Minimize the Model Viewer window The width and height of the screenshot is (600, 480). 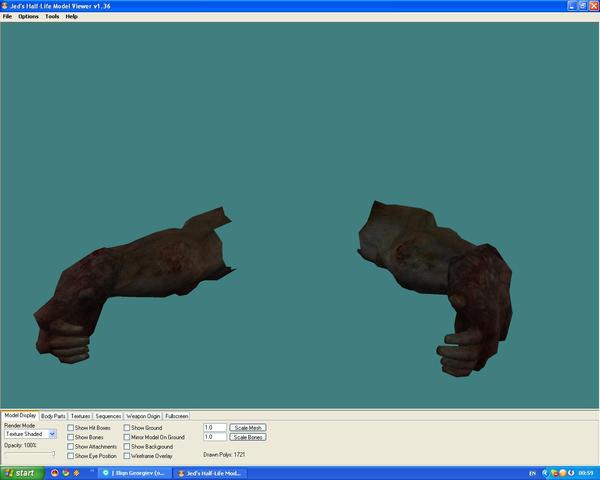pos(572,6)
